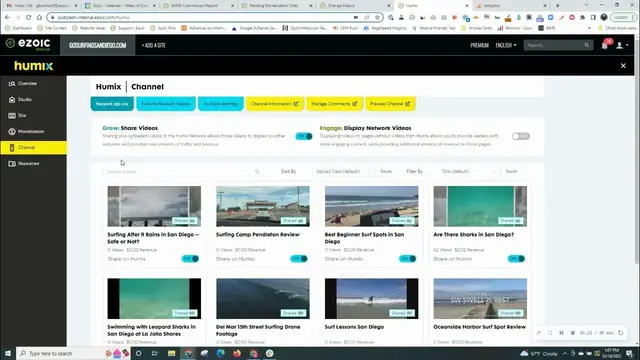The width and height of the screenshot is (640, 360).
Task: Toggle Engage: Display Network Videos switch
Action: [x=521, y=136]
